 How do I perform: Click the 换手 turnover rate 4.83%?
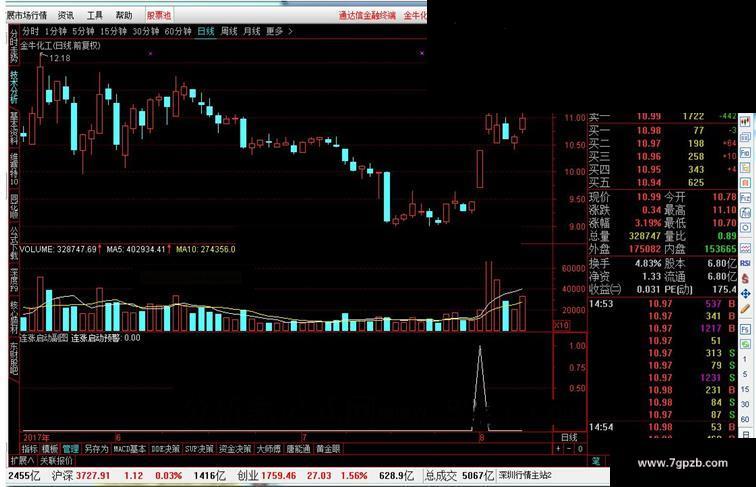[x=648, y=263]
